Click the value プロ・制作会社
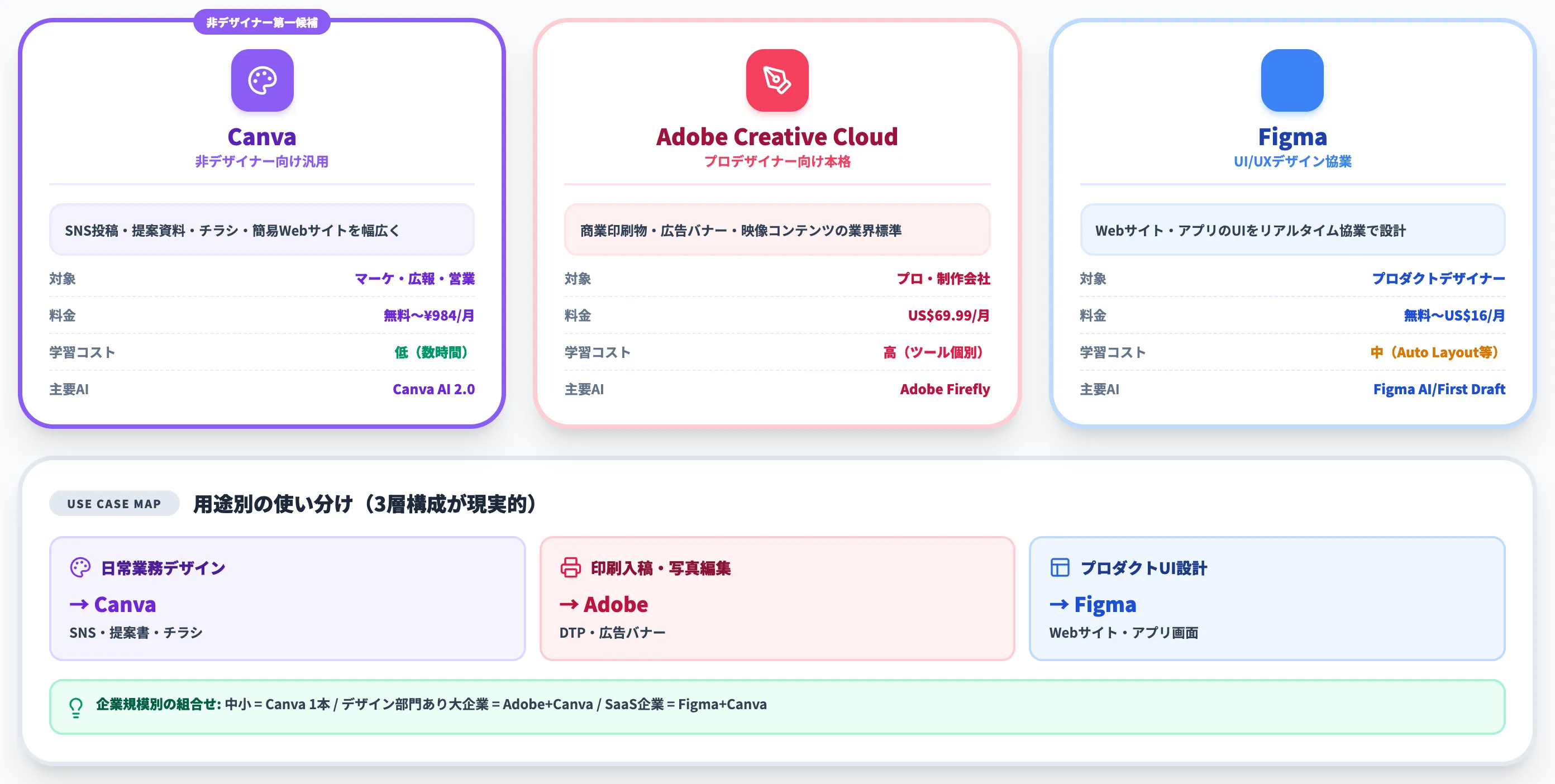This screenshot has height=784, width=1555. pos(943,278)
